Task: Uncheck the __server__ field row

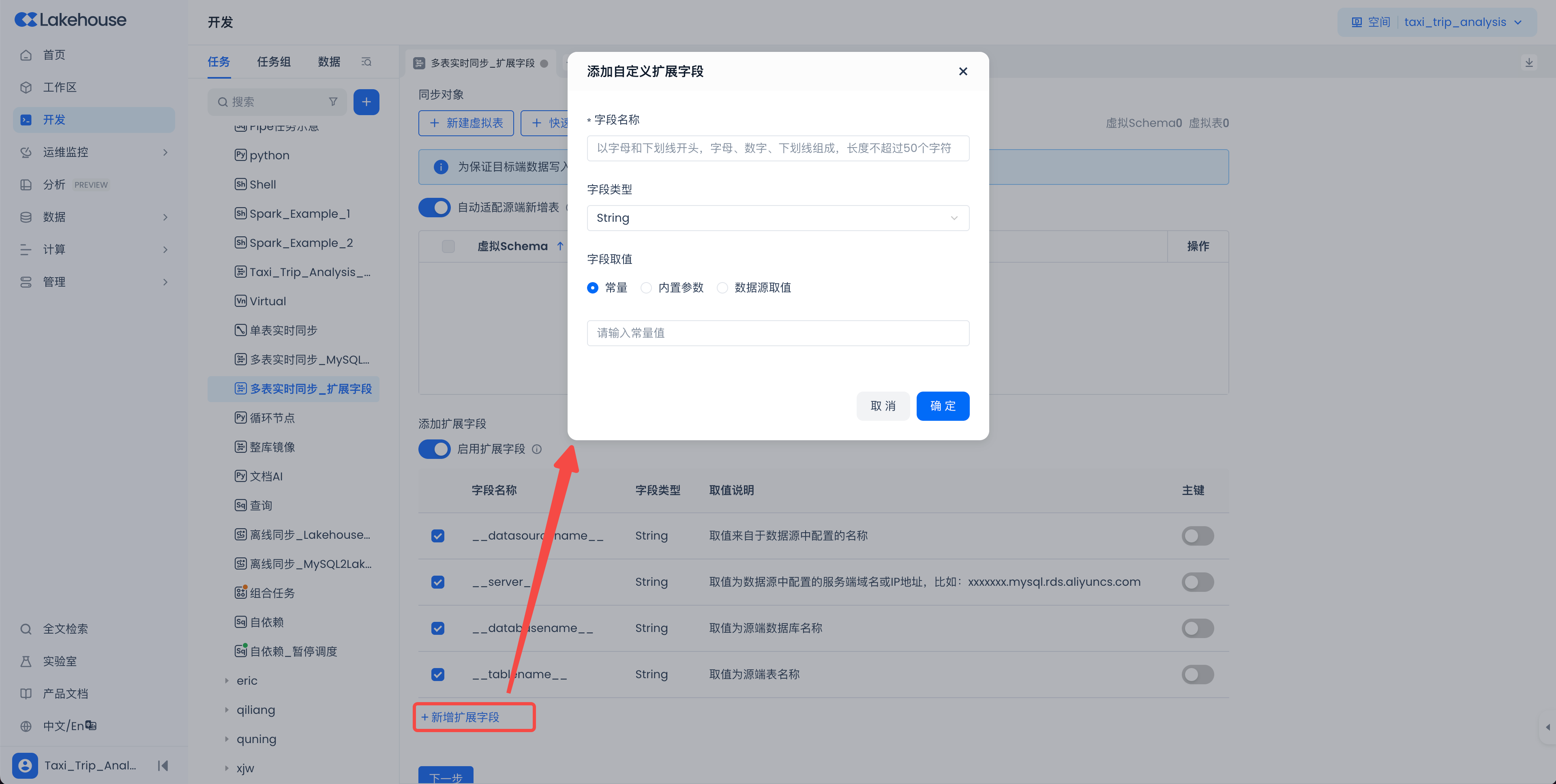Action: click(x=438, y=582)
